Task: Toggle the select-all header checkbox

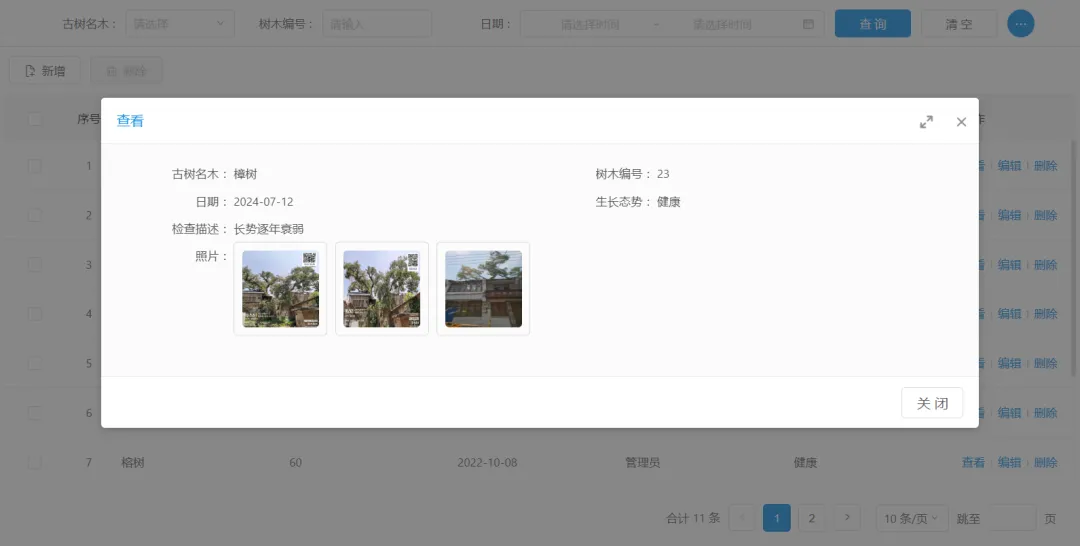Action: (35, 120)
